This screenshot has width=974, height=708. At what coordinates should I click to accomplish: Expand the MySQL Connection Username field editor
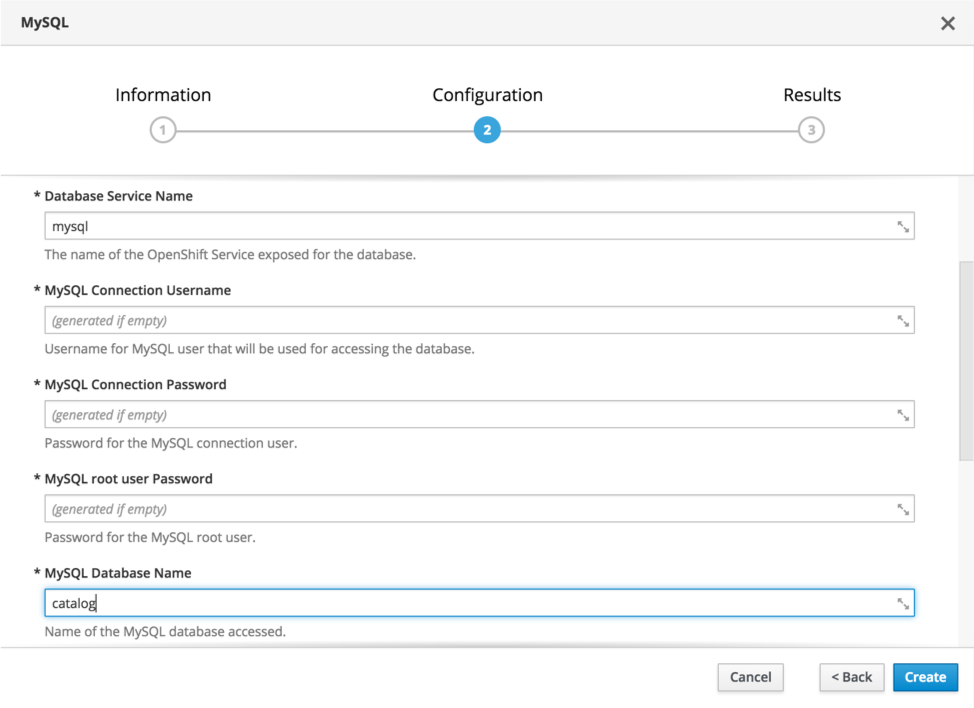coord(903,321)
